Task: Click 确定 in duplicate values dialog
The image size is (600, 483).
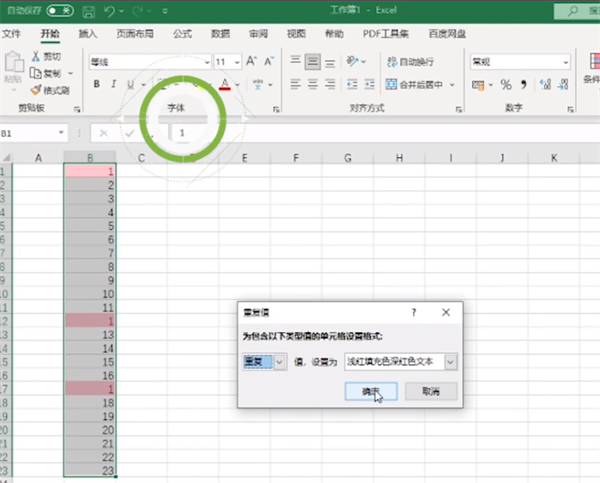Action: (x=371, y=391)
